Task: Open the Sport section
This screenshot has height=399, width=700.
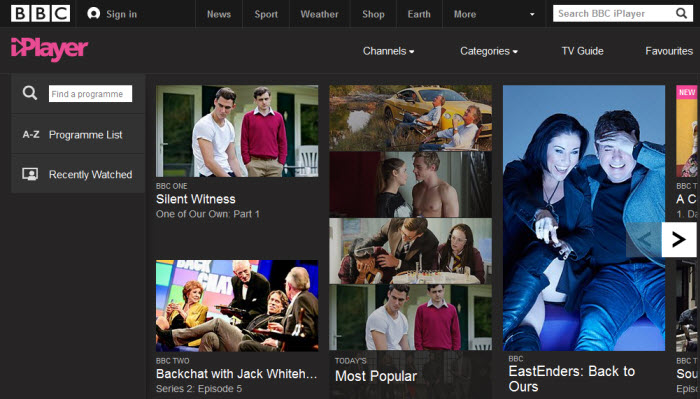Action: (266, 14)
